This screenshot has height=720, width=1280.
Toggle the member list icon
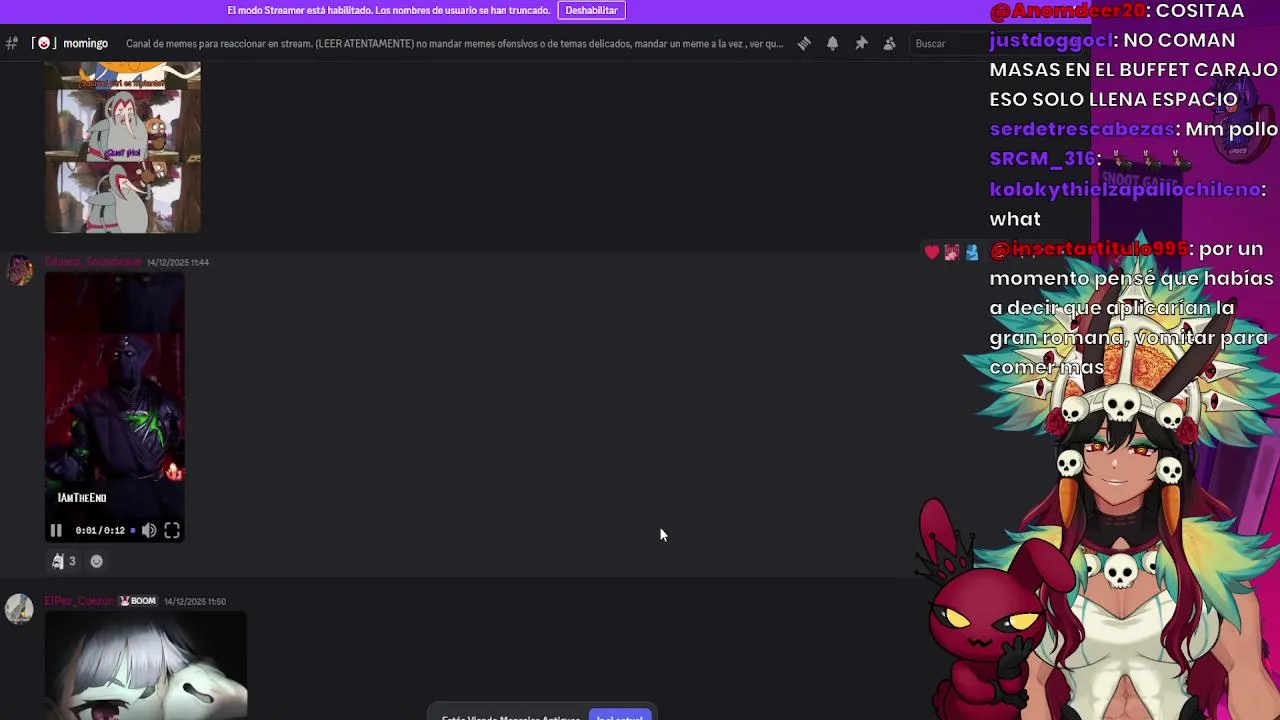coord(889,44)
